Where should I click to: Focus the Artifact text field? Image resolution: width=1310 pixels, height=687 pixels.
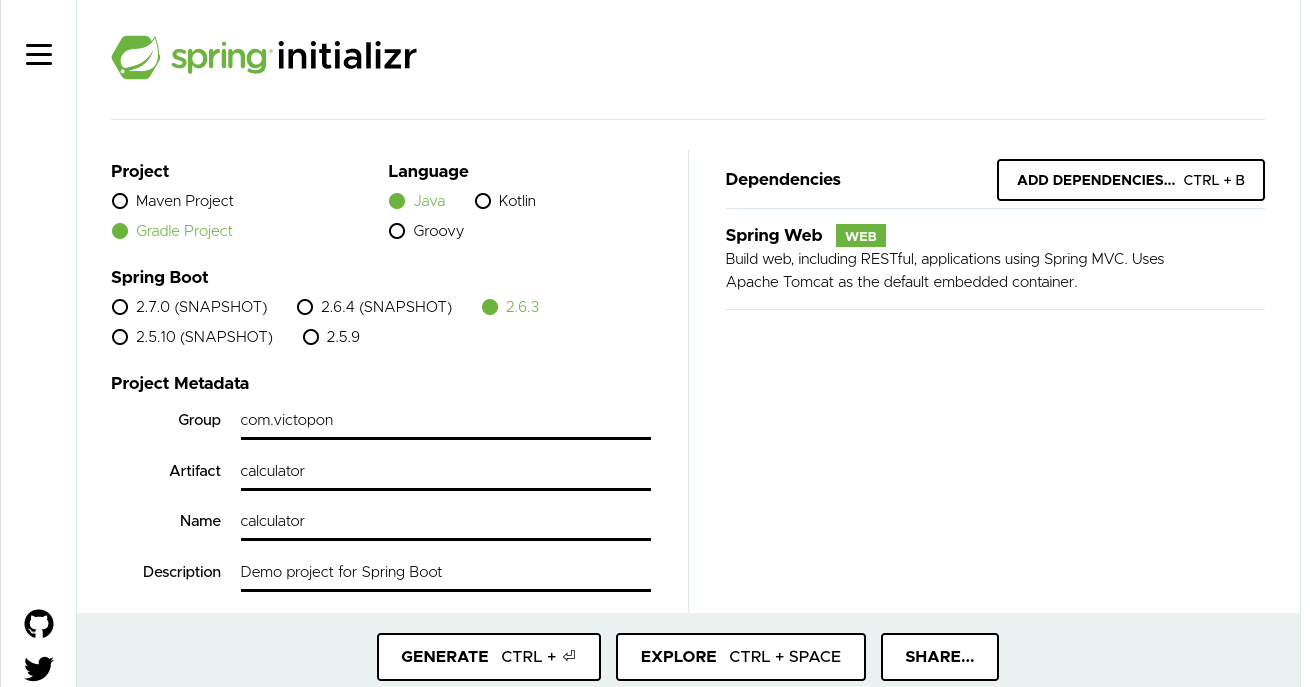coord(445,471)
